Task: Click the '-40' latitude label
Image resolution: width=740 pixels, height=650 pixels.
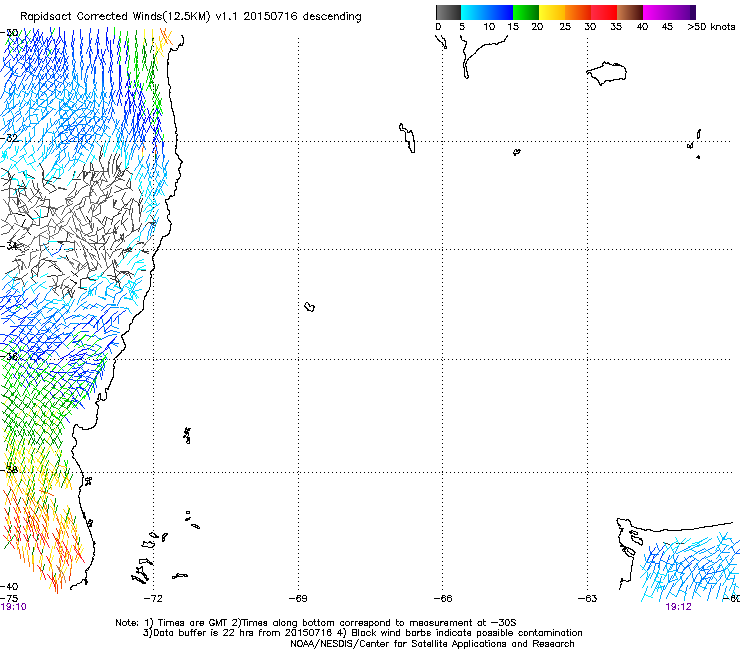Action: pos(9,587)
